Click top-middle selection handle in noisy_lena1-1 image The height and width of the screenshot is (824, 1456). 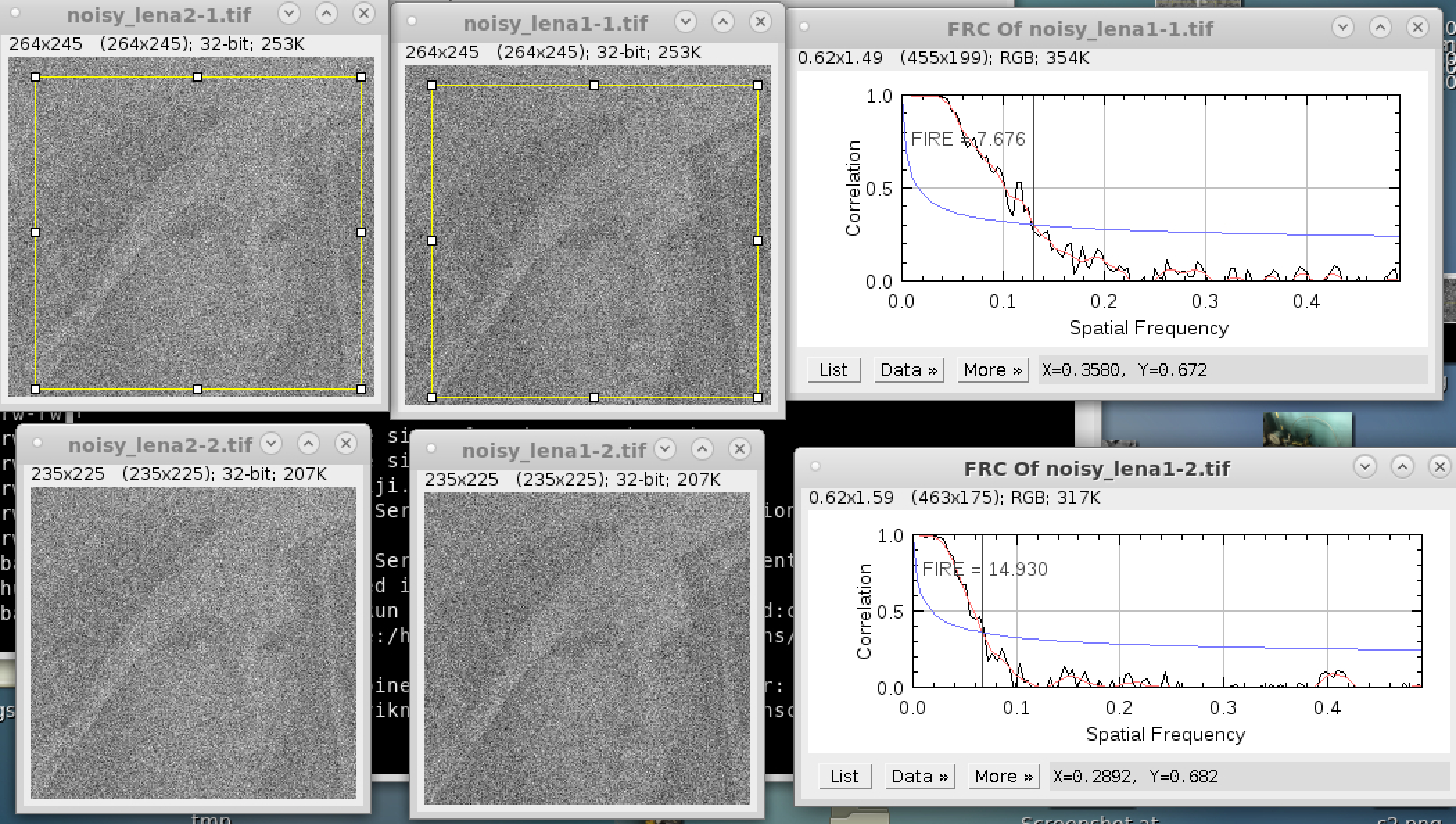[x=594, y=85]
